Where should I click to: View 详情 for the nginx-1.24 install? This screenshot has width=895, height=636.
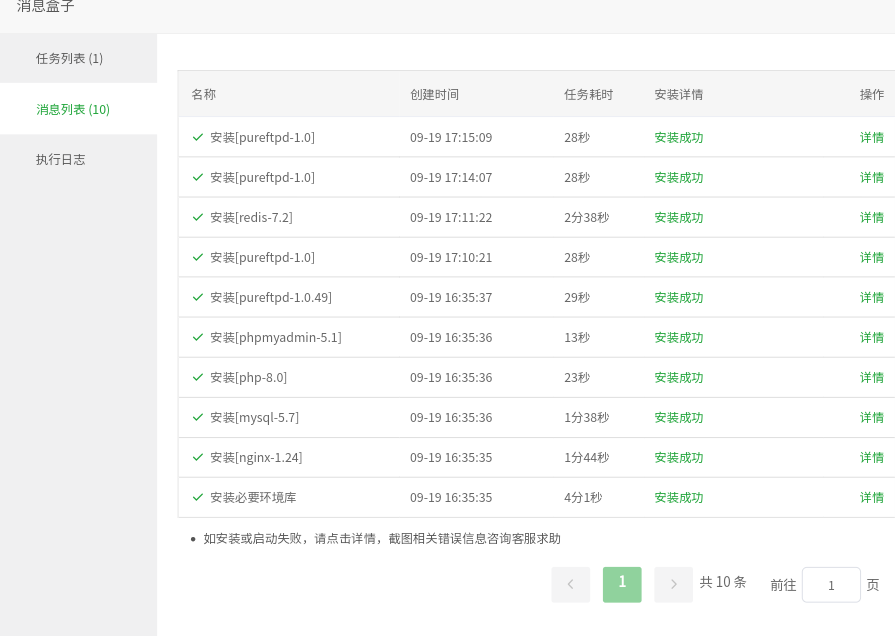coord(872,457)
